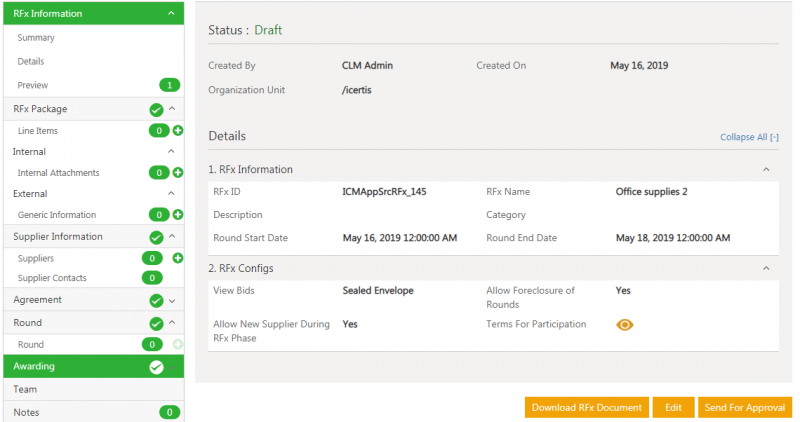The width and height of the screenshot is (800, 422).
Task: Collapse the 1. RFx Information details panel
Action: pyautogui.click(x=766, y=170)
